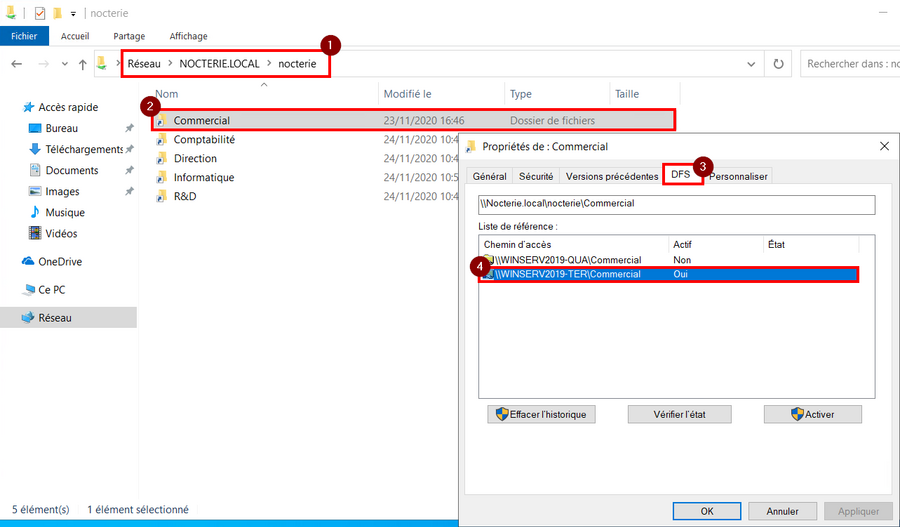Click the Direction folder icon
The height and width of the screenshot is (527, 900).
coord(161,159)
